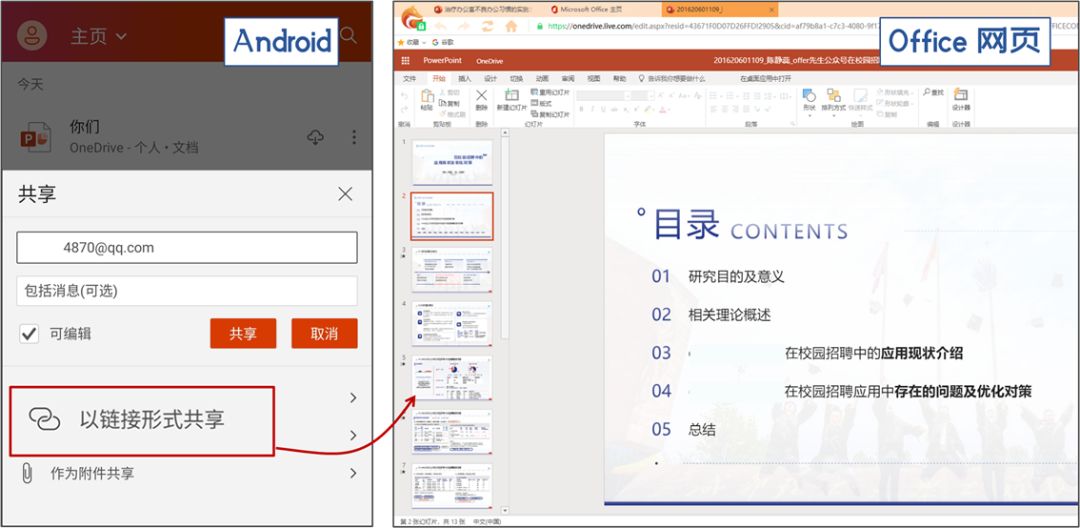The image size is (1080, 528).
Task: Click 复制幻灯片 in the ribbon
Action: click(550, 114)
